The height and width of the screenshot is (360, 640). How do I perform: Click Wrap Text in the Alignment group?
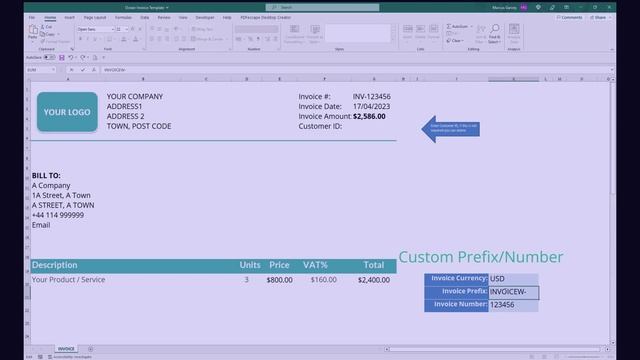[202, 29]
